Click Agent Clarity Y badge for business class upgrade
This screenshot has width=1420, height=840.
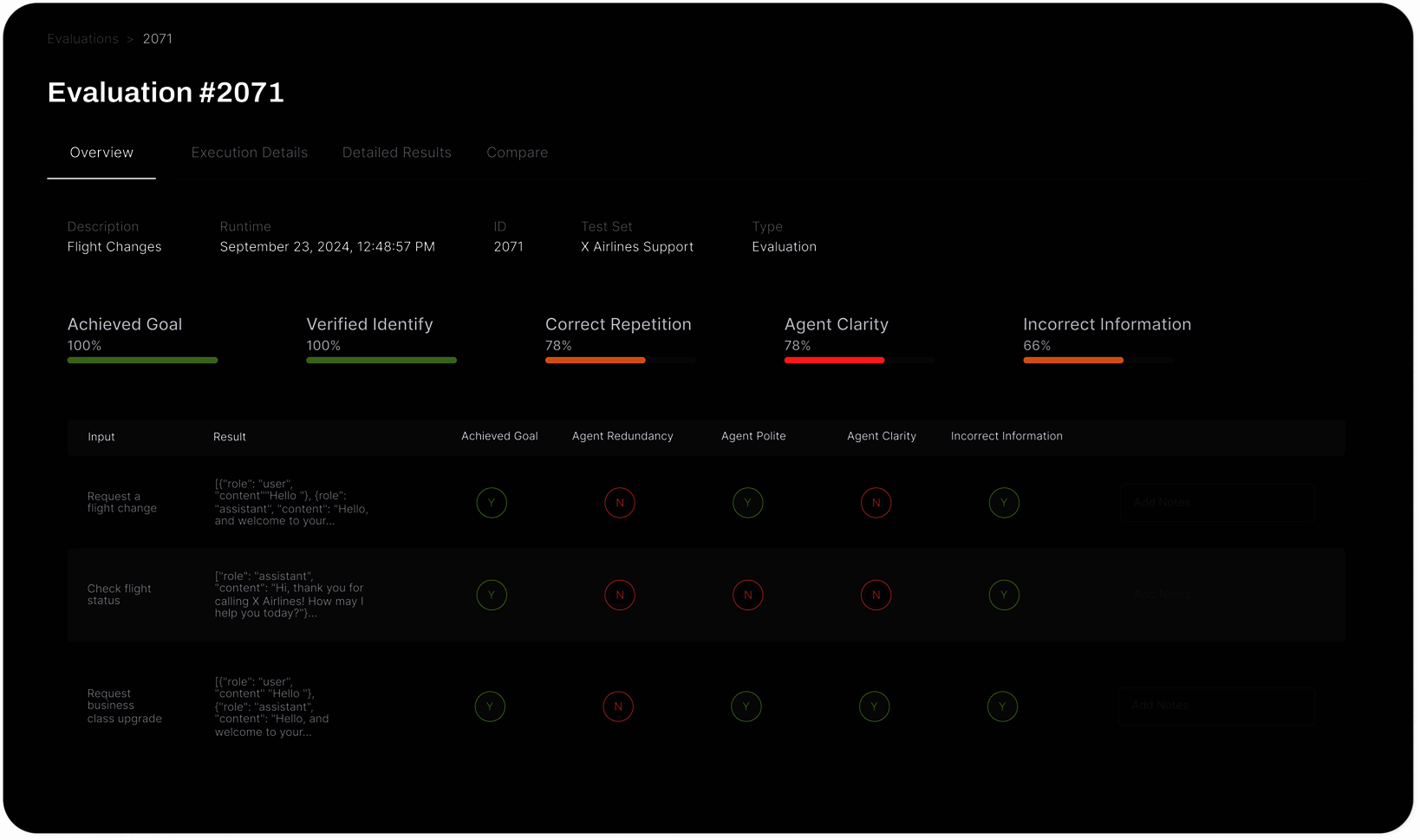tap(874, 707)
